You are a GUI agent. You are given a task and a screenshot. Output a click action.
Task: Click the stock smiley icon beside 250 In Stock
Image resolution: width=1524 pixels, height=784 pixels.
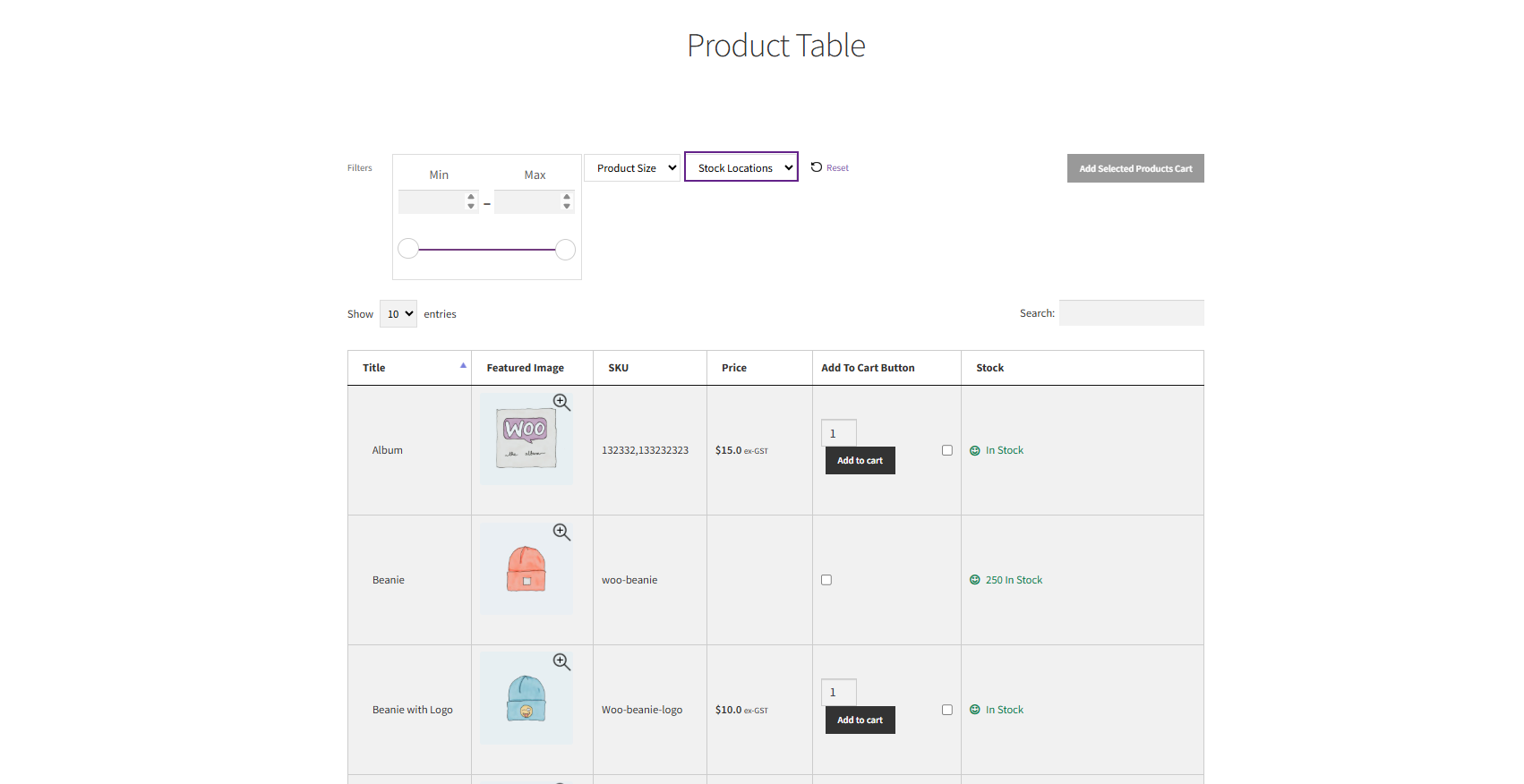pyautogui.click(x=975, y=580)
